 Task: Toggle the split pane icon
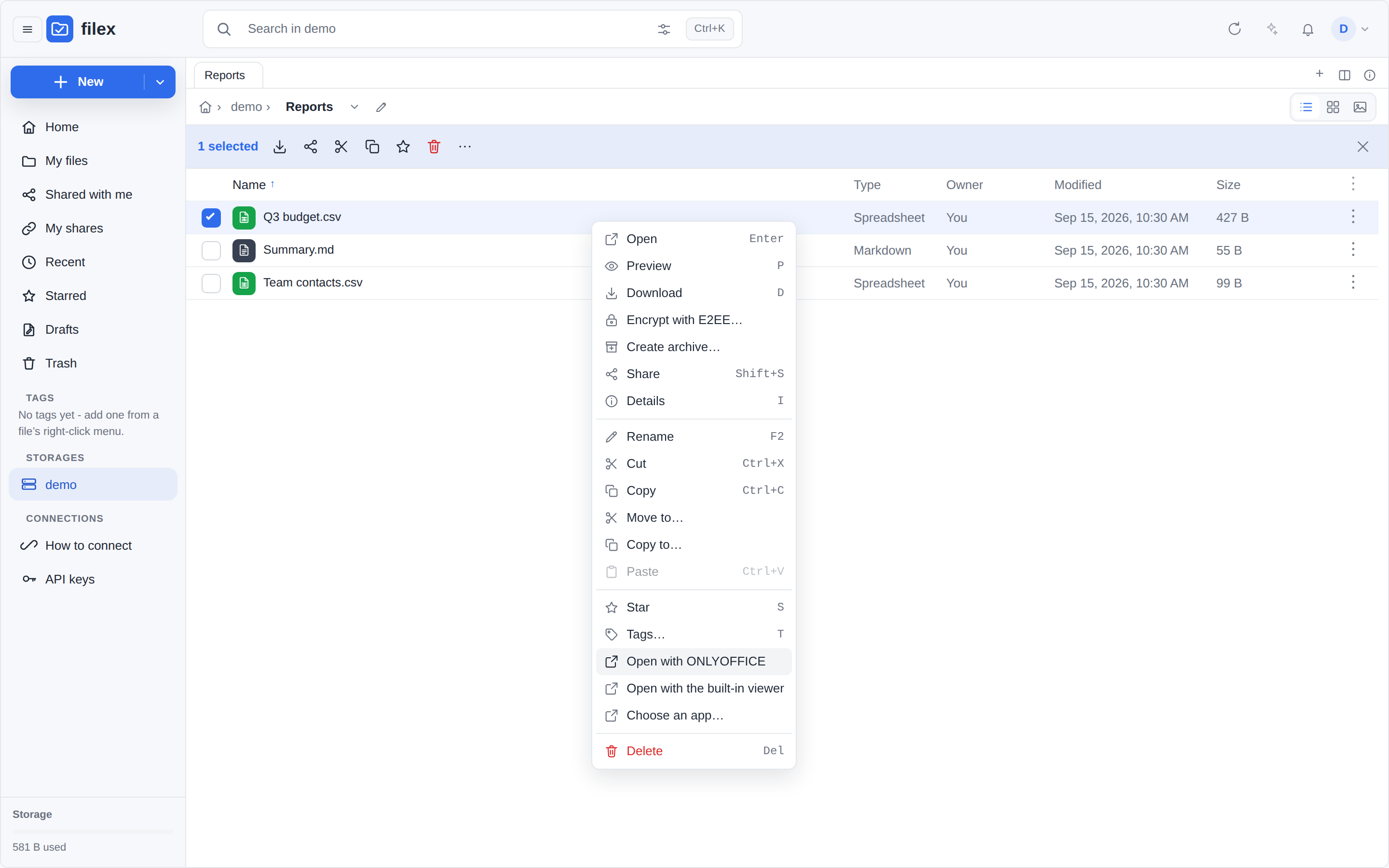pyautogui.click(x=1344, y=75)
